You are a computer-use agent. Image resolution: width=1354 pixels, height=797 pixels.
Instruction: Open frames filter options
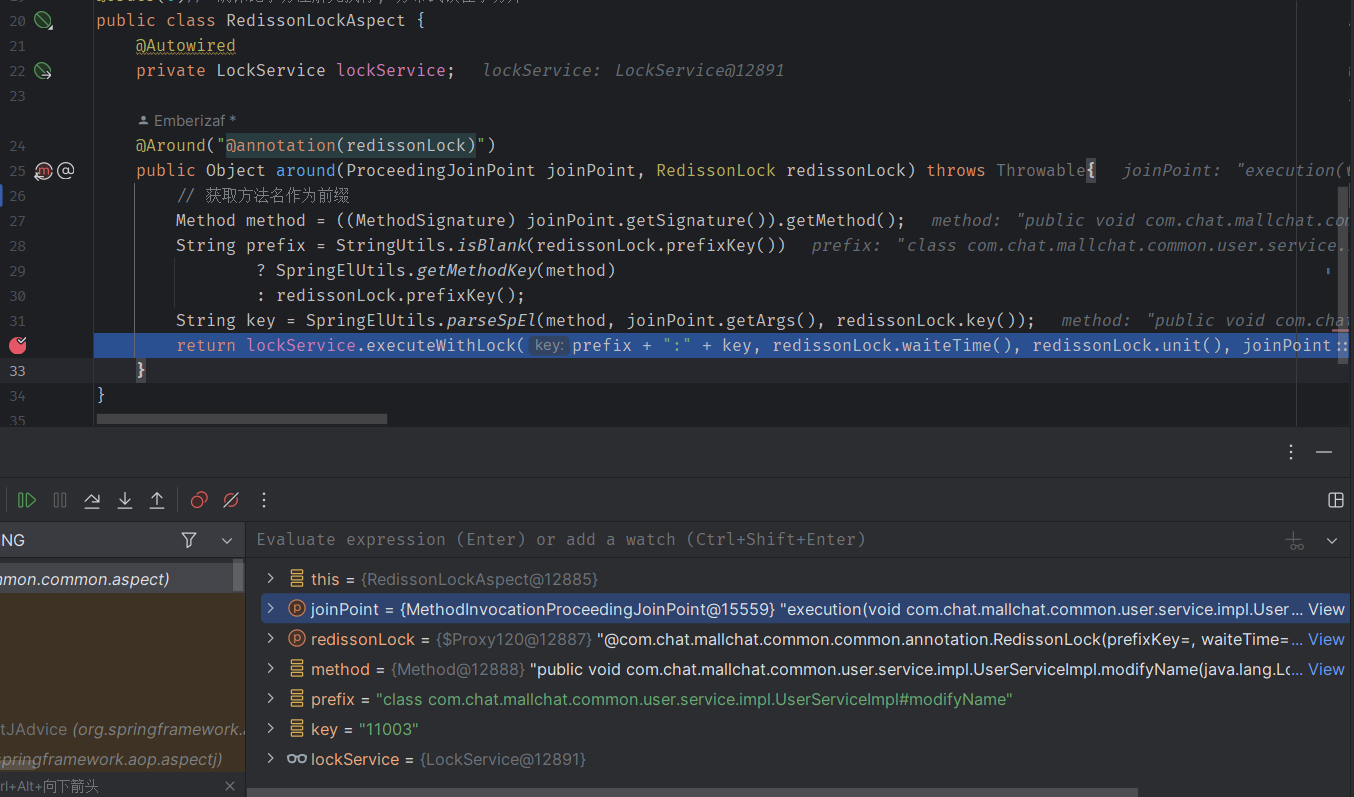point(189,540)
